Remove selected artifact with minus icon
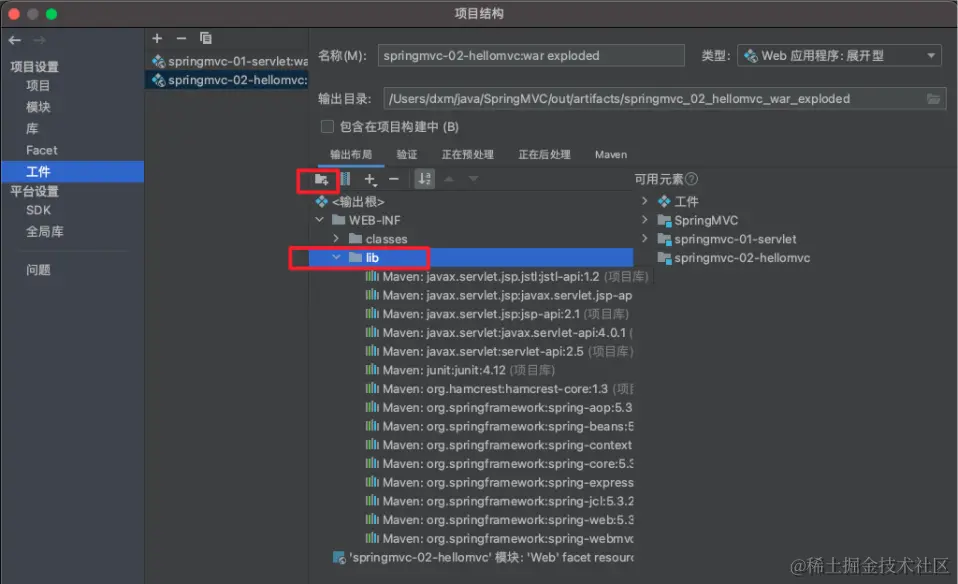Image resolution: width=958 pixels, height=584 pixels. pyautogui.click(x=181, y=38)
